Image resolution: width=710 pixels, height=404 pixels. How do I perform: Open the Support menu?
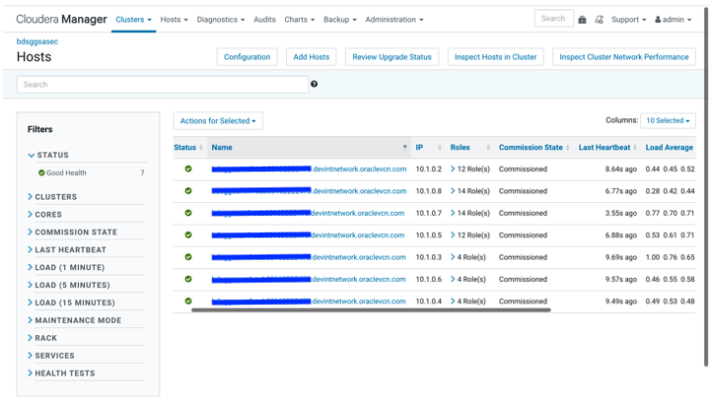tap(628, 19)
